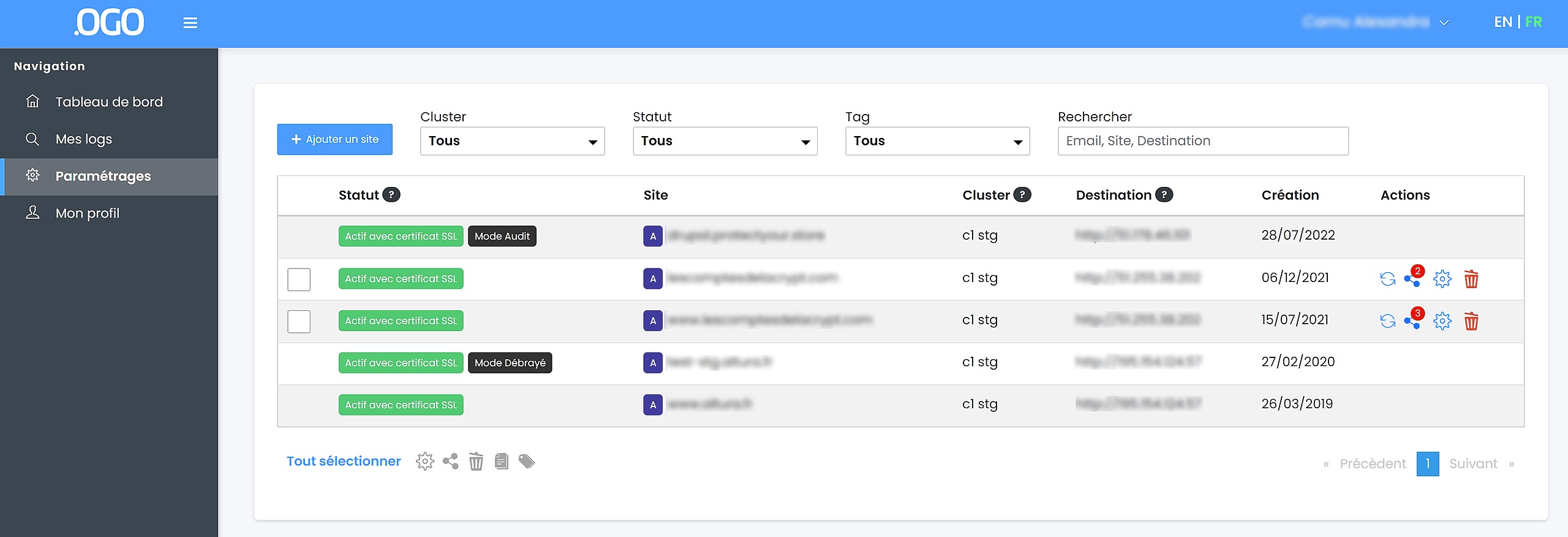Click bulk tag icon at bottom
Screen dimensions: 1568x537
[x=527, y=461]
